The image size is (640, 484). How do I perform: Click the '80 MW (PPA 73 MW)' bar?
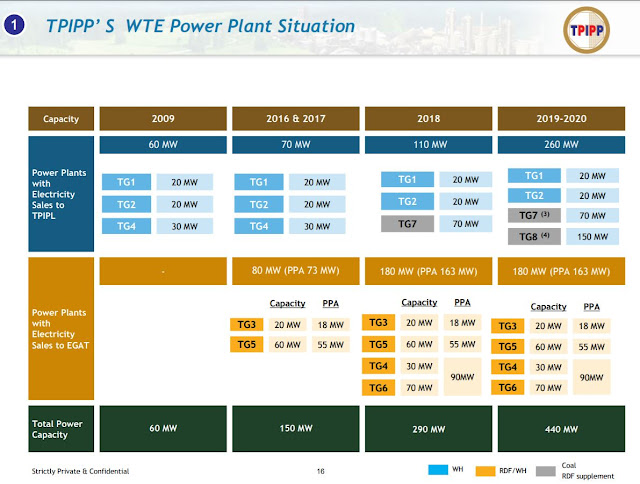pos(296,271)
